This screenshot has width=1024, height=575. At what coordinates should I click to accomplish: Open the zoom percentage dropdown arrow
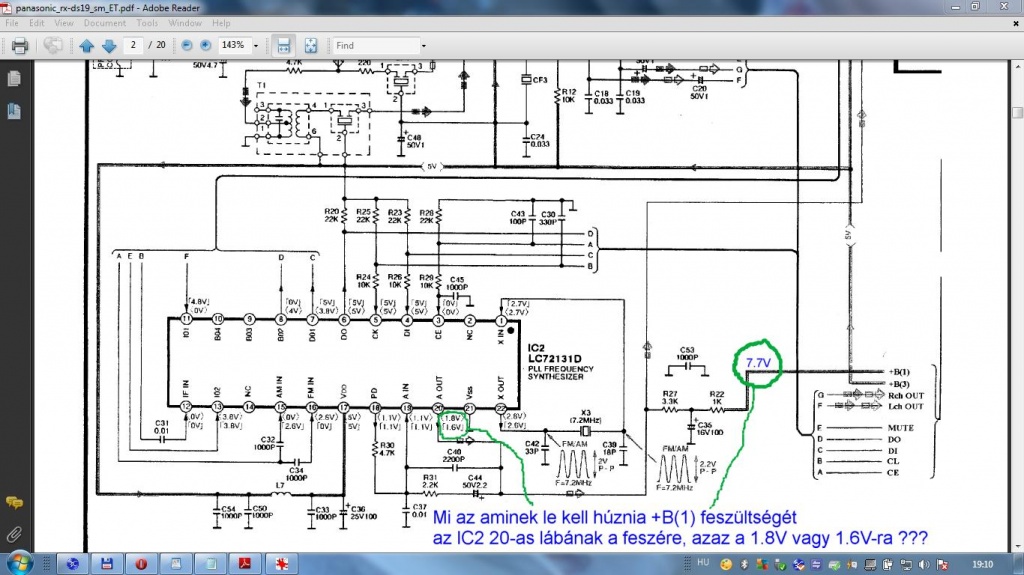(x=256, y=46)
